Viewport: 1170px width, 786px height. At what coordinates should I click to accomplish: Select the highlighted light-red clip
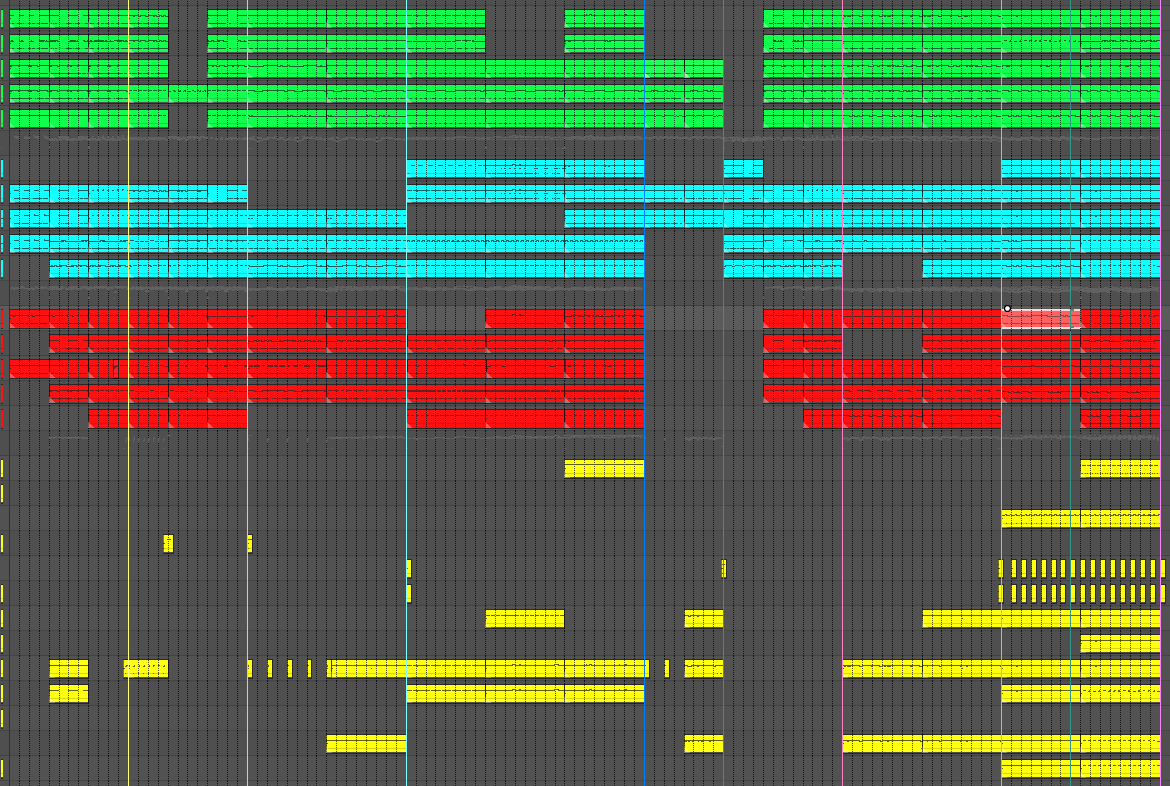pyautogui.click(x=1040, y=319)
